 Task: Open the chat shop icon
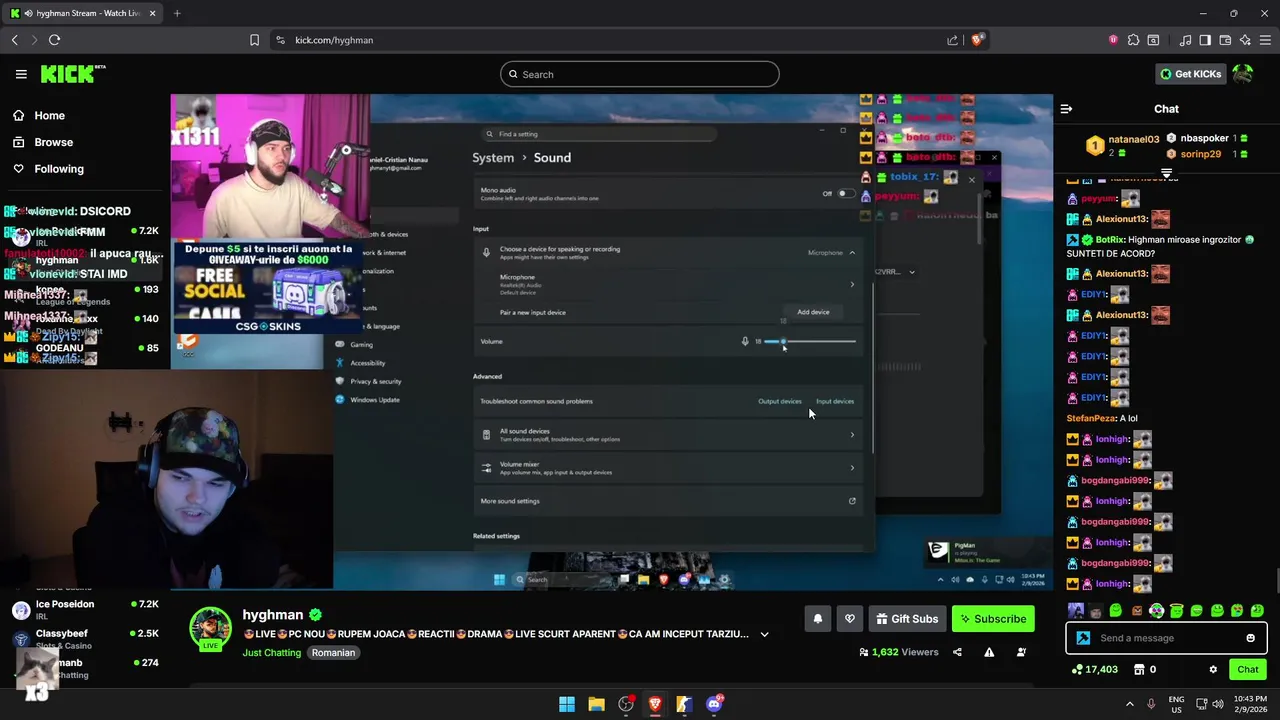click(1138, 669)
